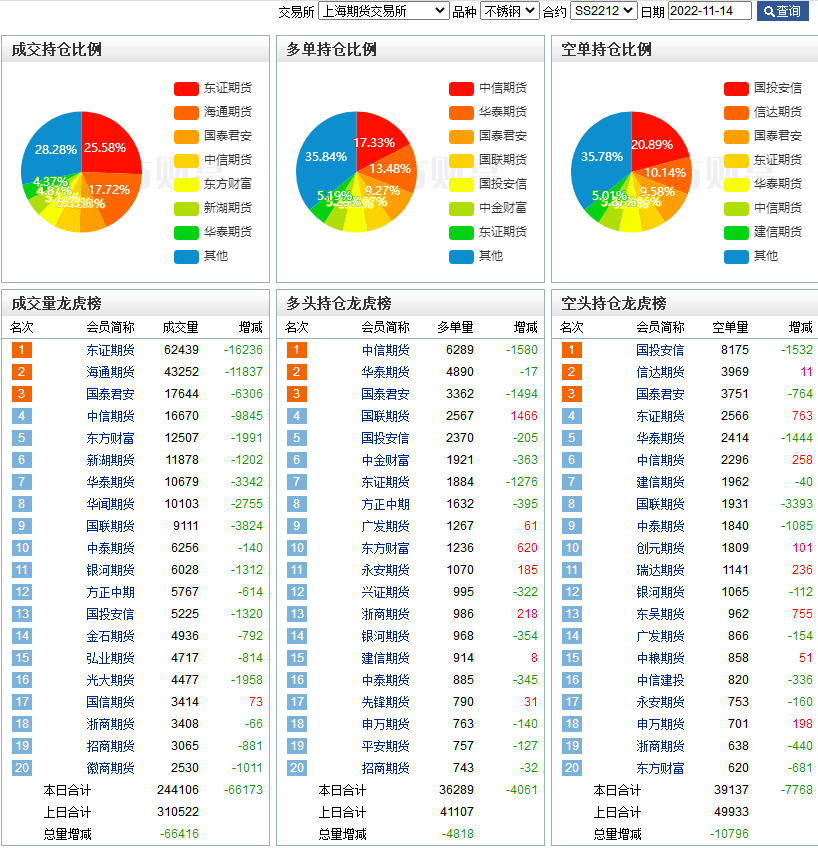Open the 交易所 exchange dropdown

pos(383,11)
